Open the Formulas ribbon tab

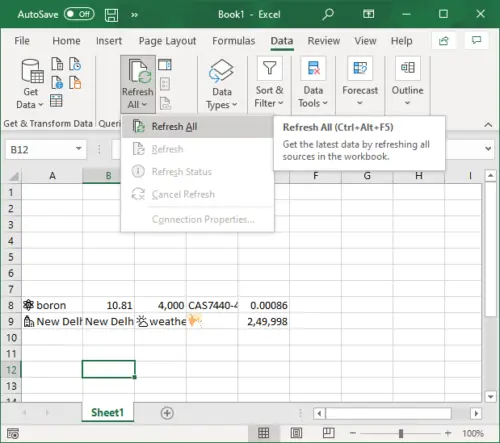tap(234, 41)
